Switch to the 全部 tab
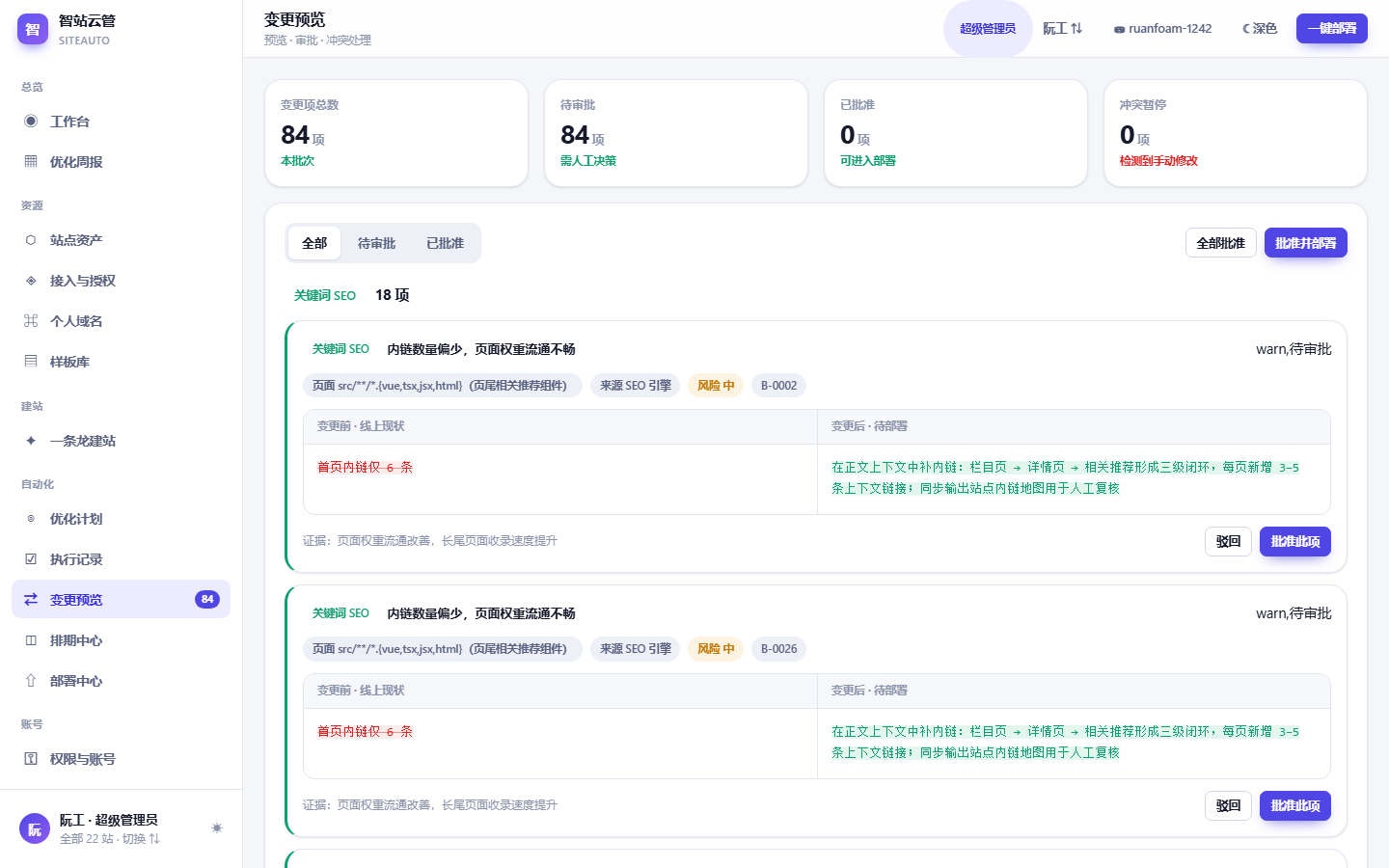 [x=314, y=243]
